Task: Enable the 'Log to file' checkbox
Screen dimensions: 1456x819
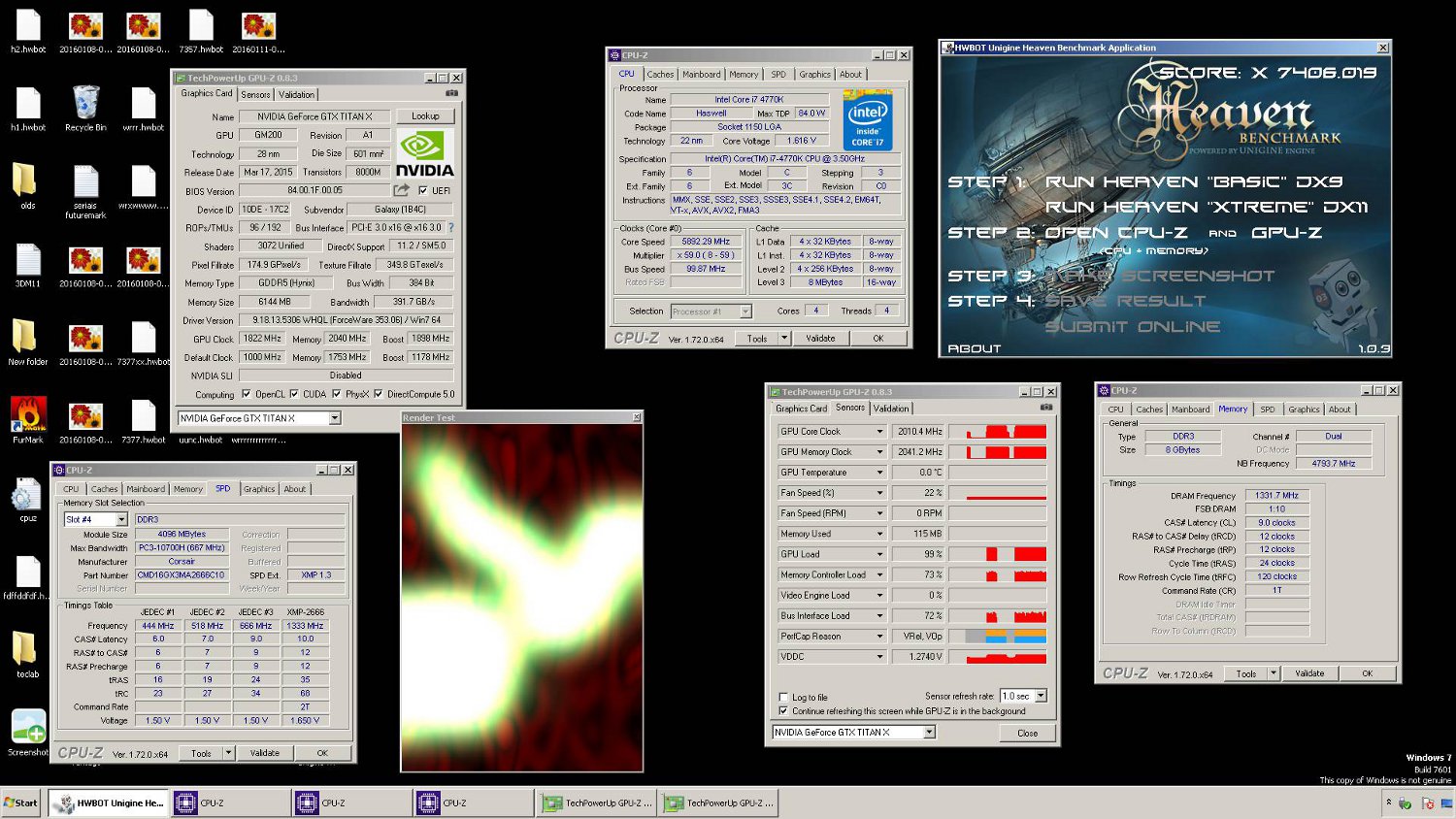Action: pyautogui.click(x=783, y=697)
